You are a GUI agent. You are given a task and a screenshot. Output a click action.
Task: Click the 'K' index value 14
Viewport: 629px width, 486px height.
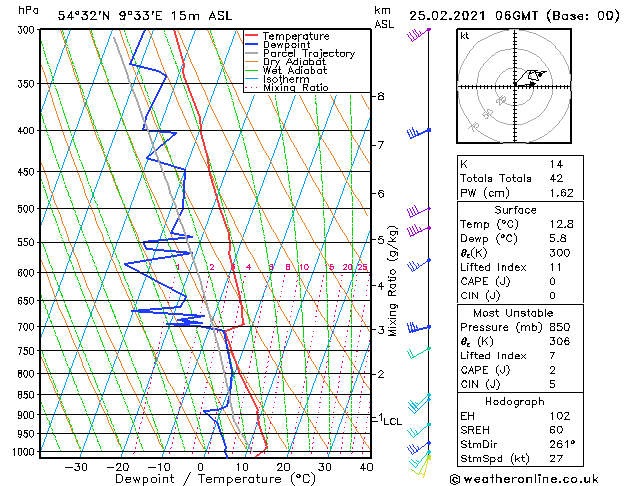[556, 164]
